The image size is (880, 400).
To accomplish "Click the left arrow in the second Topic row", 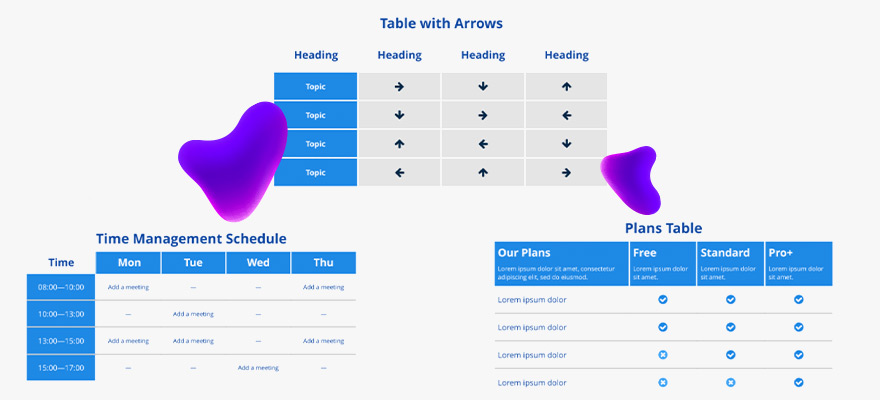I will coord(566,116).
